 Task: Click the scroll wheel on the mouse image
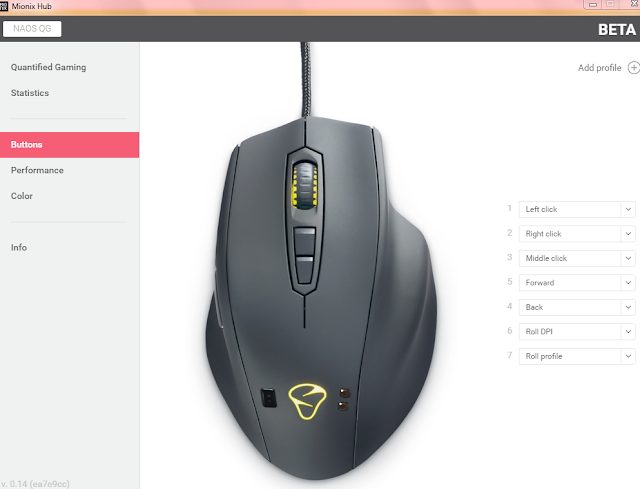pos(305,184)
